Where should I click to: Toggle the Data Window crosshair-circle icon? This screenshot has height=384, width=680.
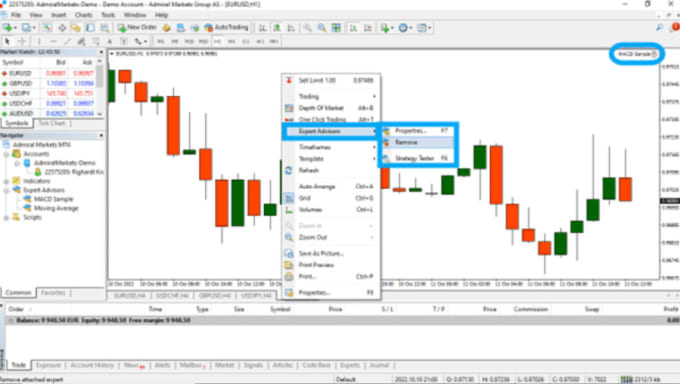point(62,27)
